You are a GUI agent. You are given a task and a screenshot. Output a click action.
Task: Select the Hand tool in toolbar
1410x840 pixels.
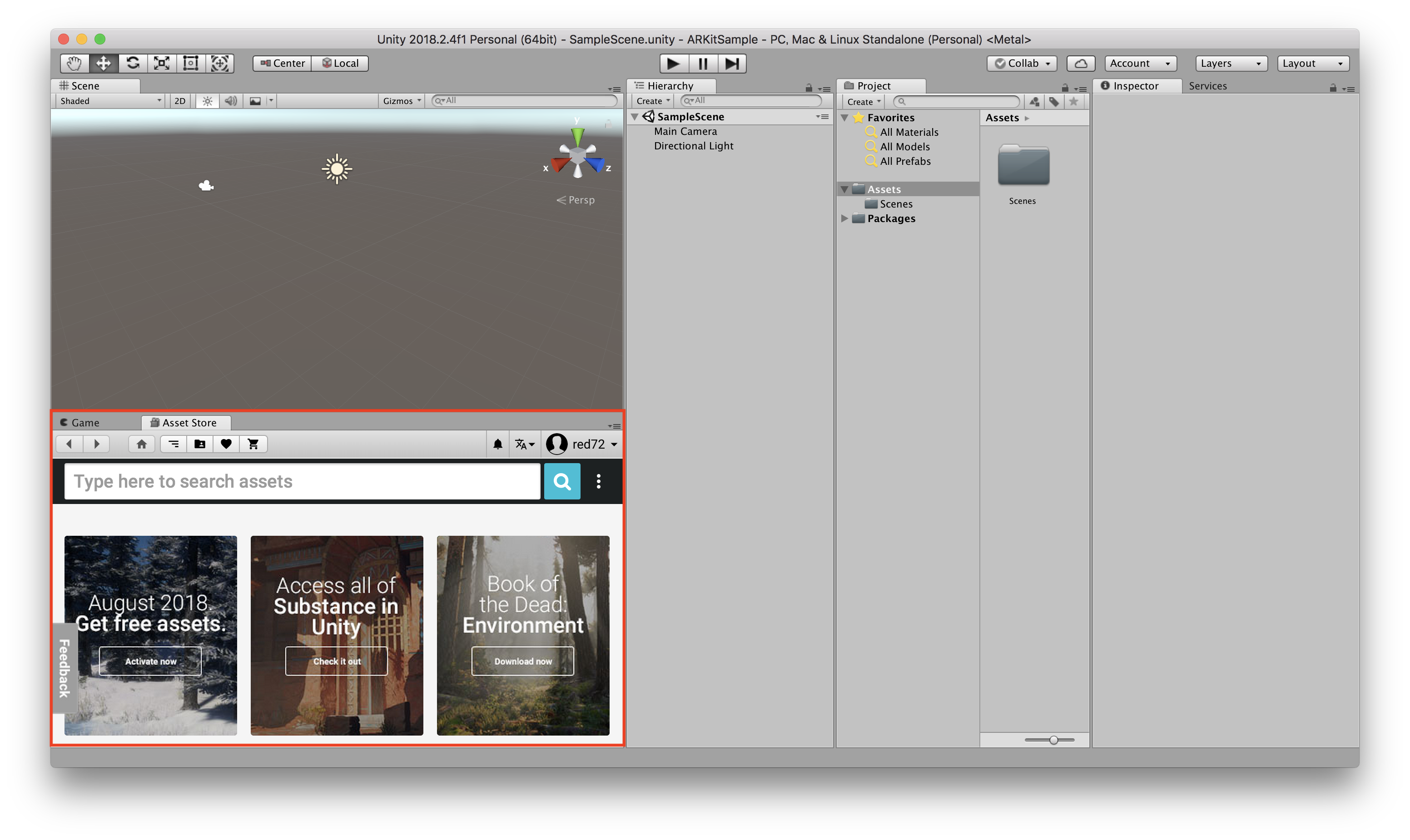tap(74, 64)
